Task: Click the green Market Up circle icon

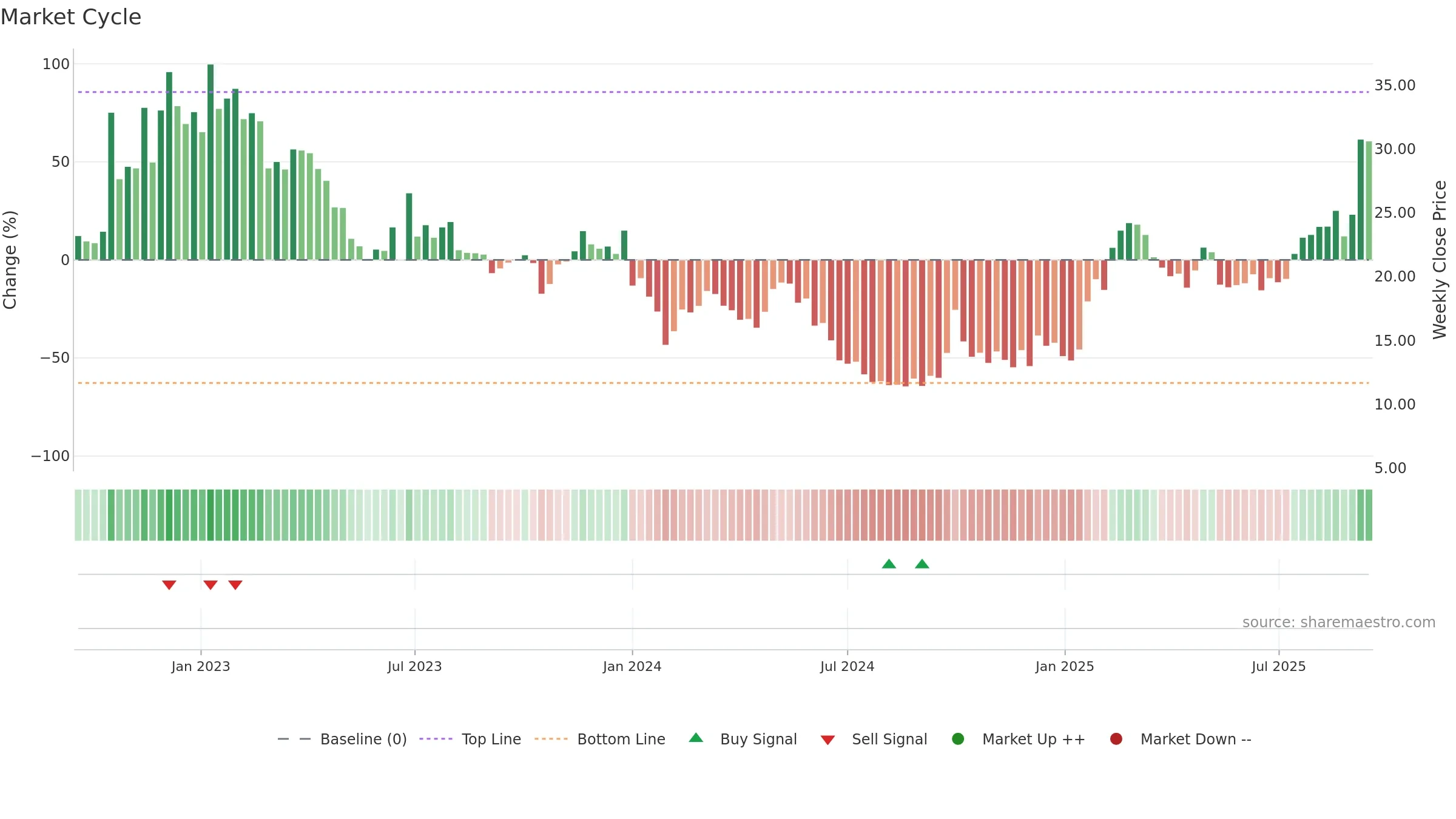Action: [x=958, y=739]
